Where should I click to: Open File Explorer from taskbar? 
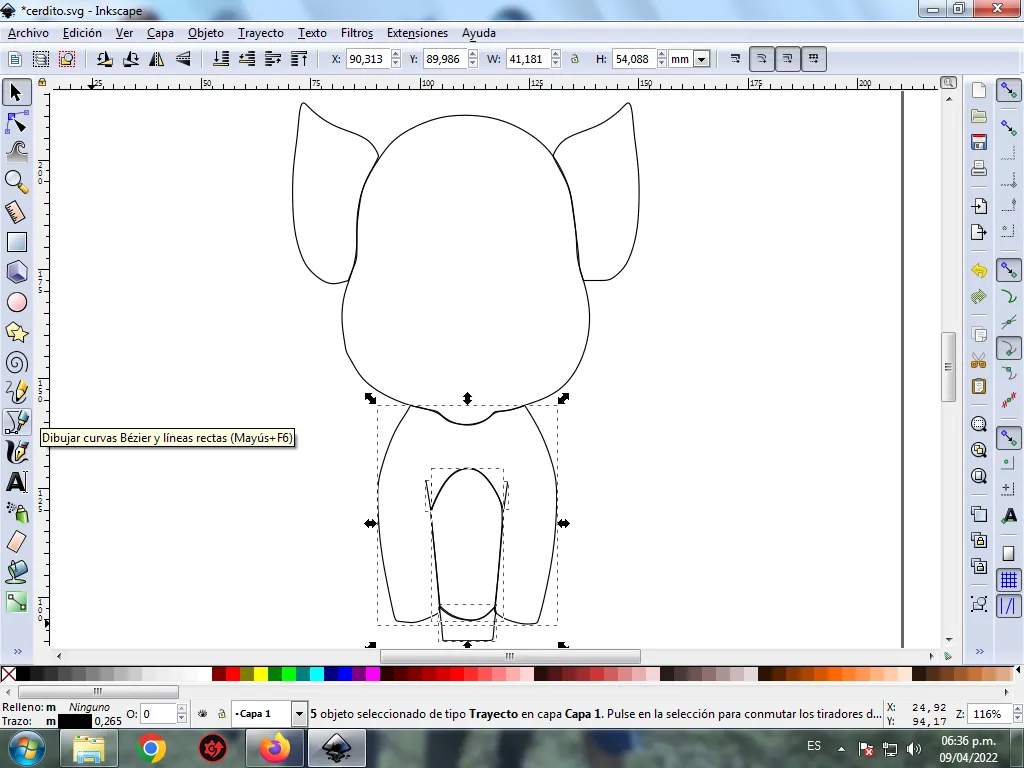coord(89,748)
